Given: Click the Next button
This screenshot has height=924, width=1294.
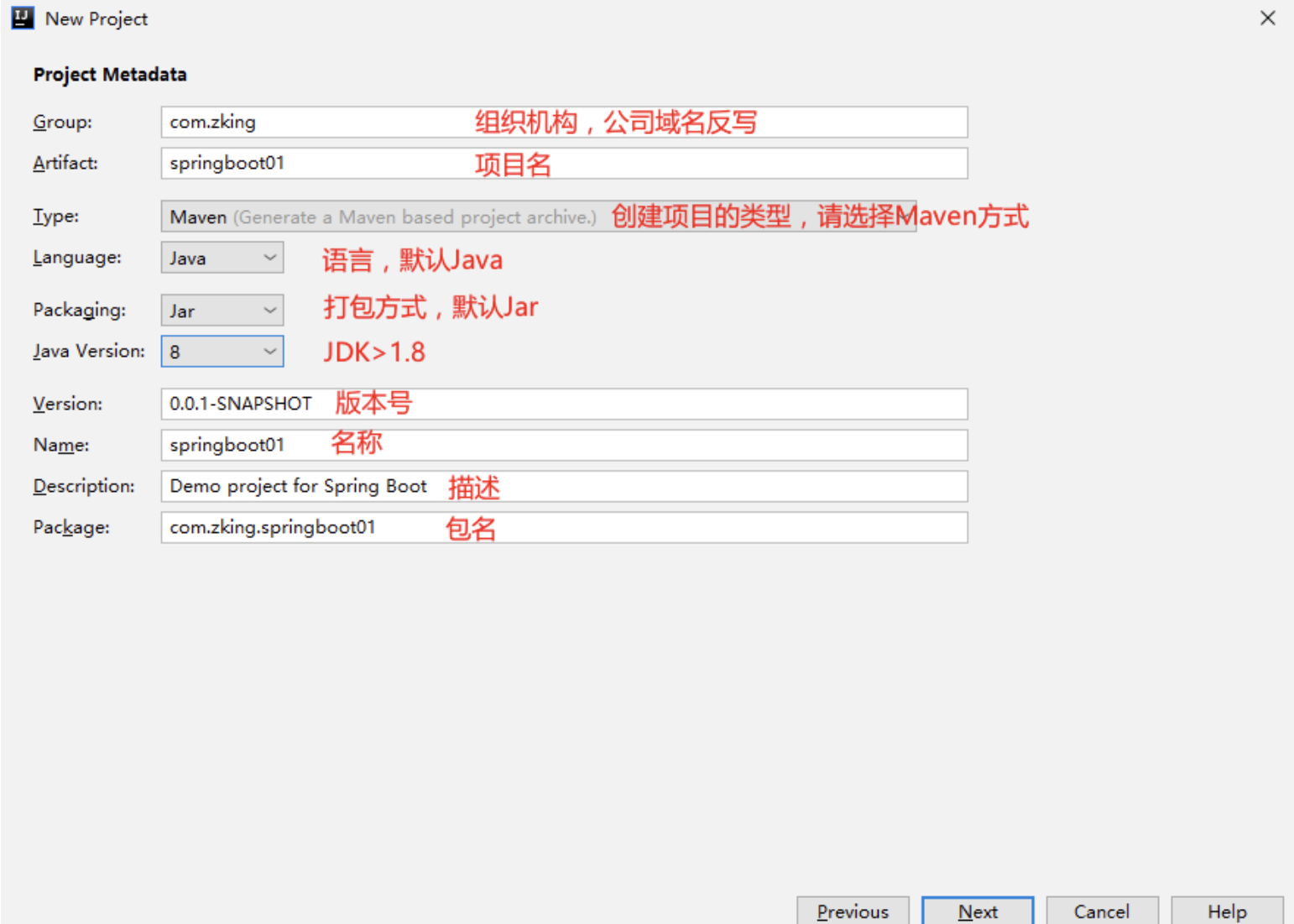Looking at the screenshot, I should pos(978,911).
